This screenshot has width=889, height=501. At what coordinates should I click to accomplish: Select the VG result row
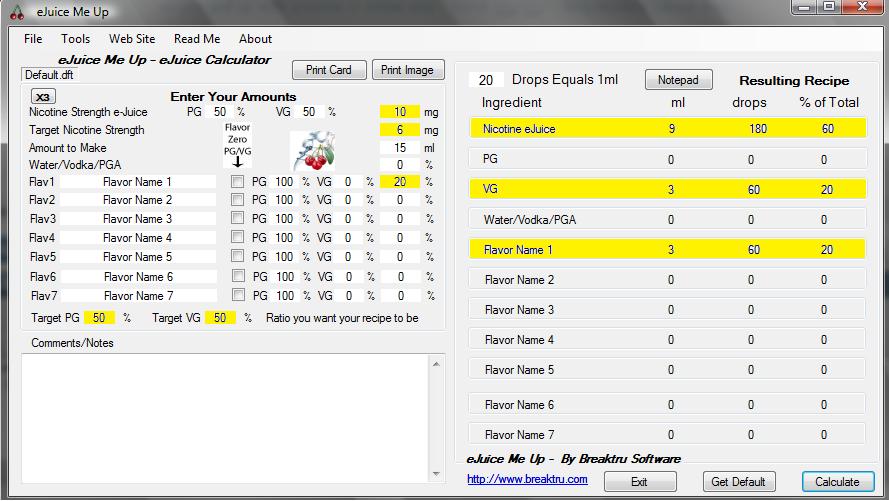[x=667, y=189]
